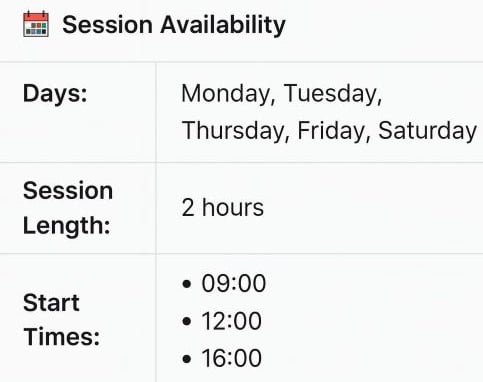Screen dimensions: 483x382
Task: Click the 09:00 start time
Action: [234, 284]
